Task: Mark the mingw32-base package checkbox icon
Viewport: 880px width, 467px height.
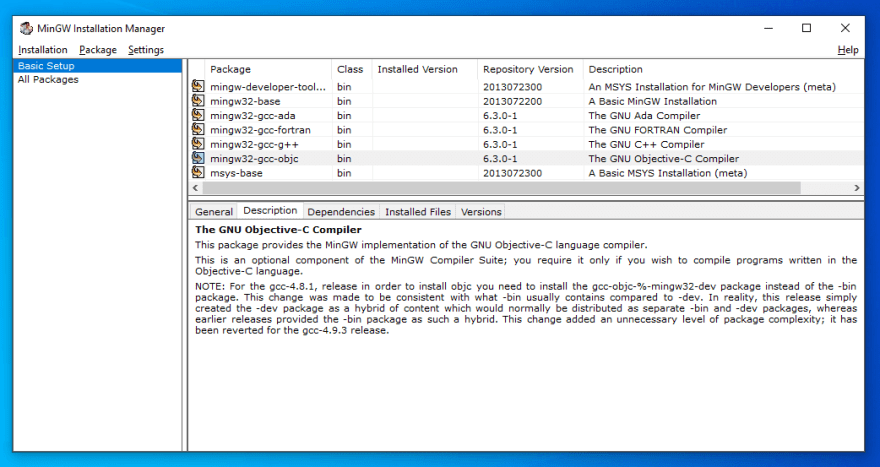Action: coord(198,100)
